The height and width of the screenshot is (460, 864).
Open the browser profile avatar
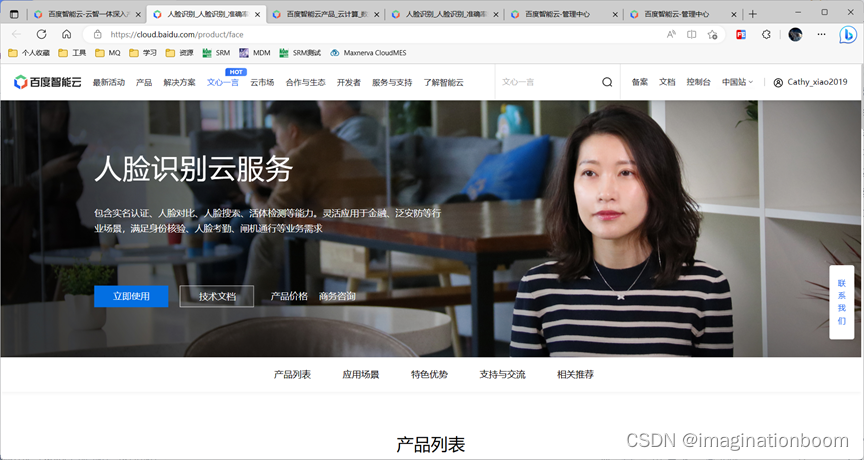(795, 34)
